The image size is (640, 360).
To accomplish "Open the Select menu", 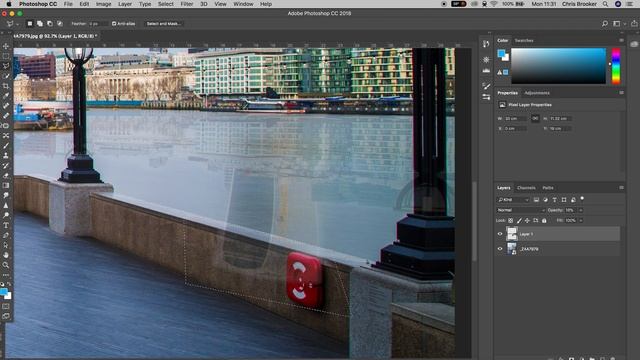I will [x=166, y=4].
